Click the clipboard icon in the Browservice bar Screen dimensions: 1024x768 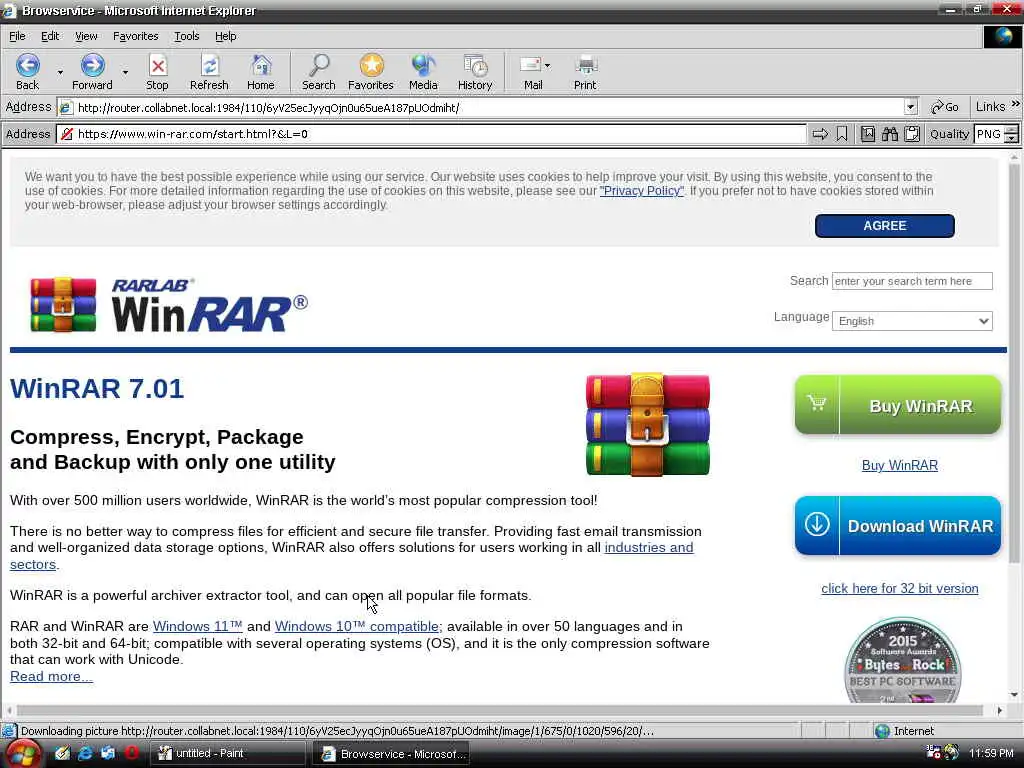pyautogui.click(x=912, y=134)
